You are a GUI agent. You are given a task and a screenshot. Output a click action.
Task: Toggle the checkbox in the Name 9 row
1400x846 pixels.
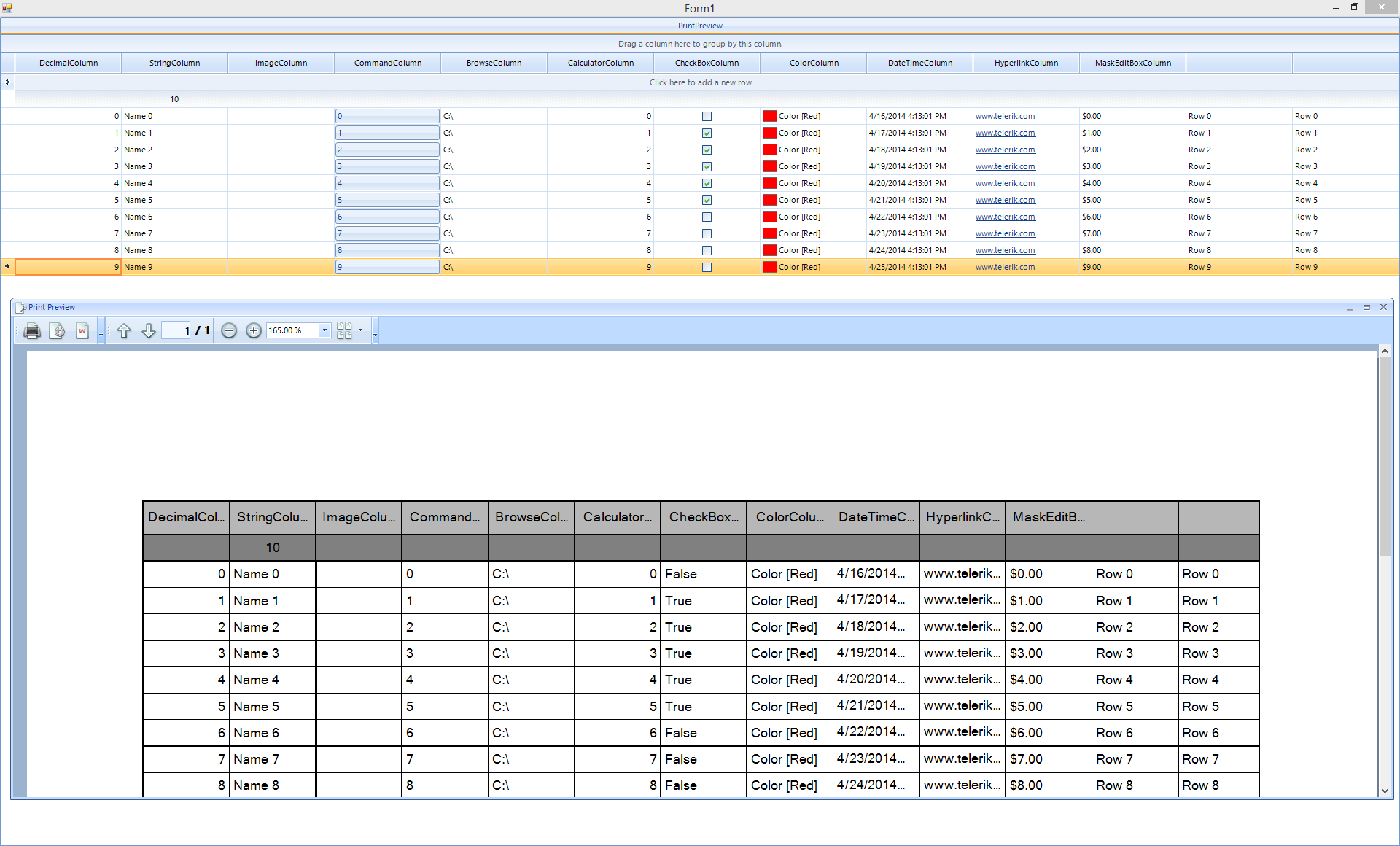707,268
